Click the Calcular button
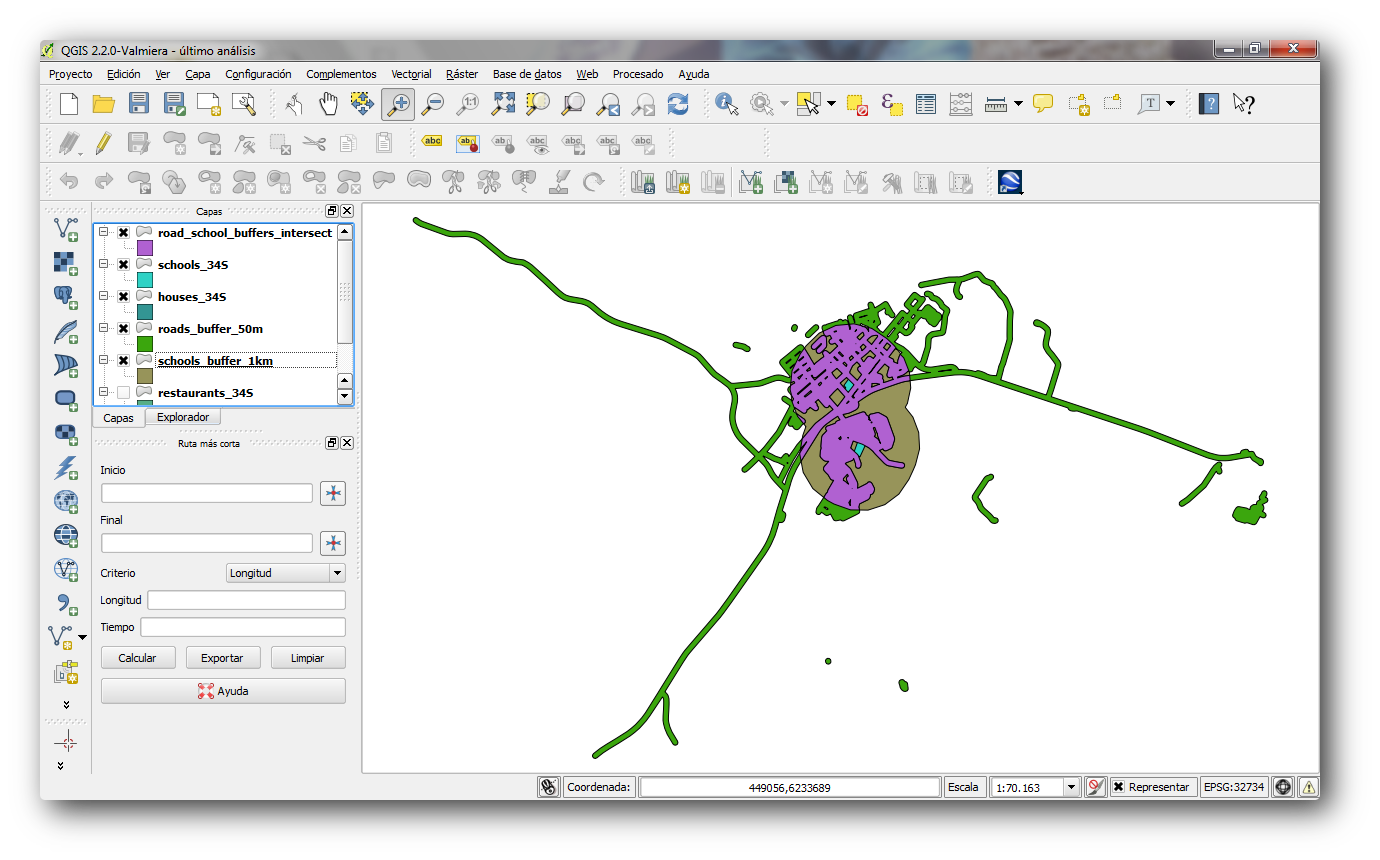Viewport: 1380px width, 860px height. pyautogui.click(x=138, y=658)
